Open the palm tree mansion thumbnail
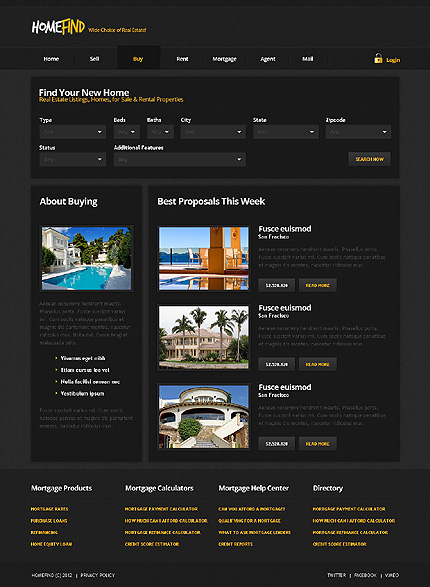The width and height of the screenshot is (430, 587). click(204, 337)
